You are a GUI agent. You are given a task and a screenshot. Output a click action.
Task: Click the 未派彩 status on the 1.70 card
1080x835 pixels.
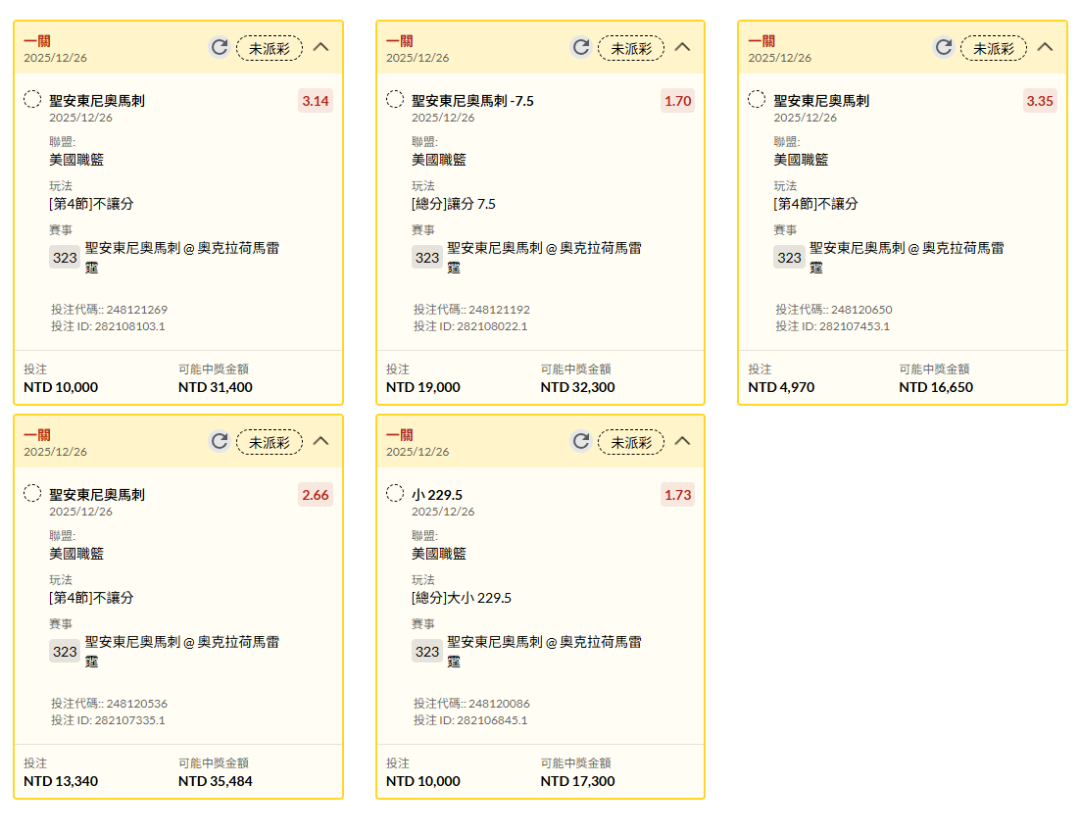631,48
